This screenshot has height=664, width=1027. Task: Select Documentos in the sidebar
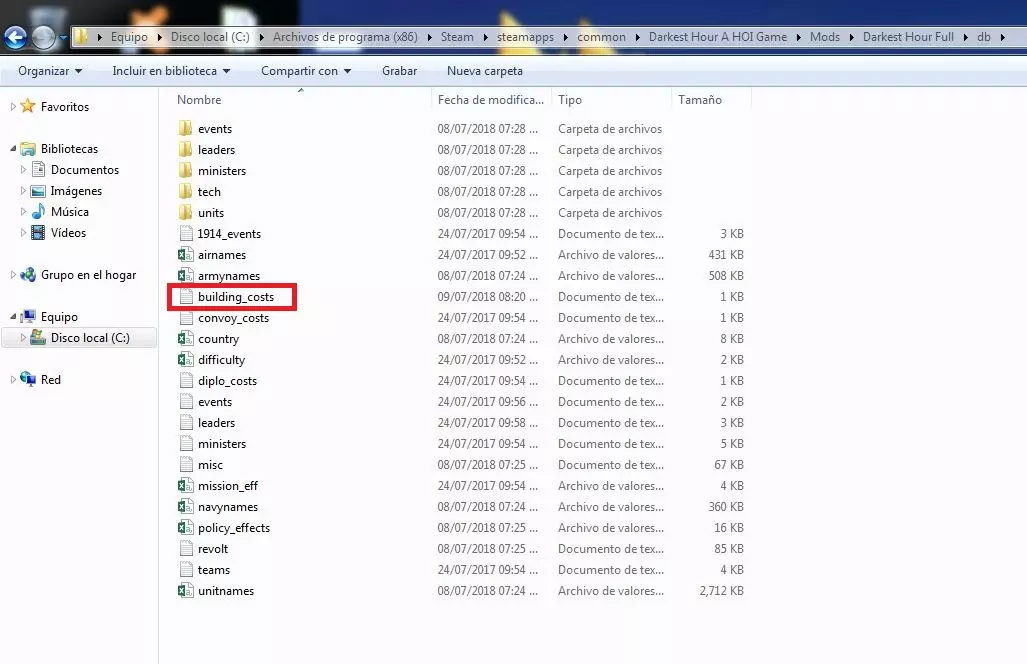click(x=85, y=170)
